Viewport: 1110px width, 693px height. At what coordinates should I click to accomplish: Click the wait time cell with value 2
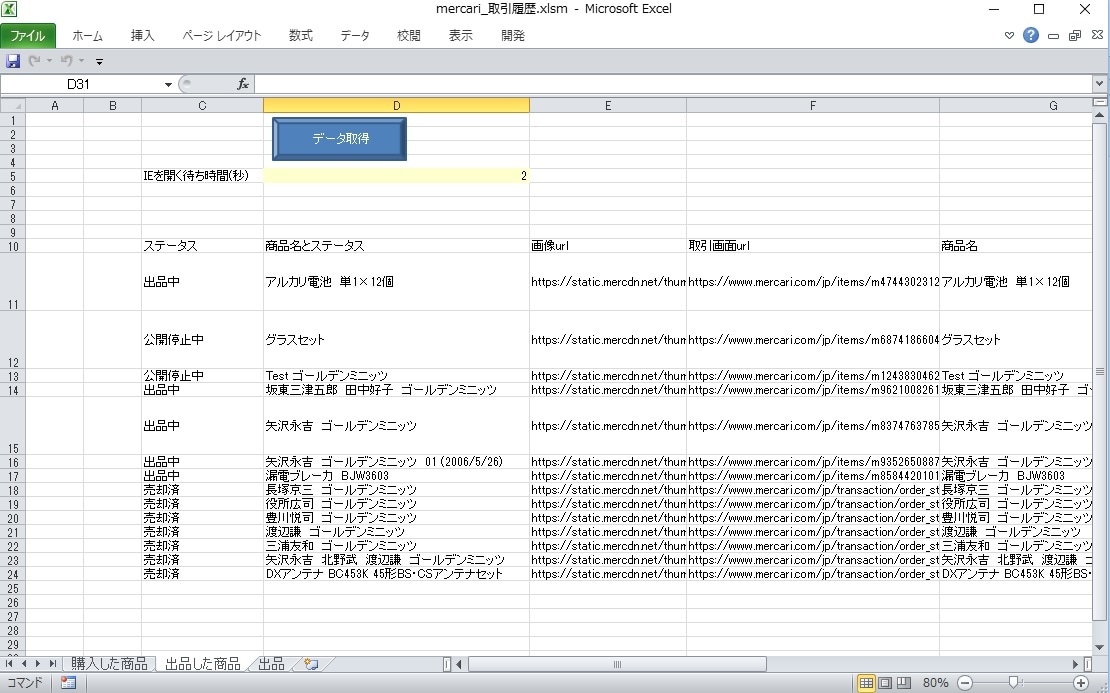(x=396, y=176)
